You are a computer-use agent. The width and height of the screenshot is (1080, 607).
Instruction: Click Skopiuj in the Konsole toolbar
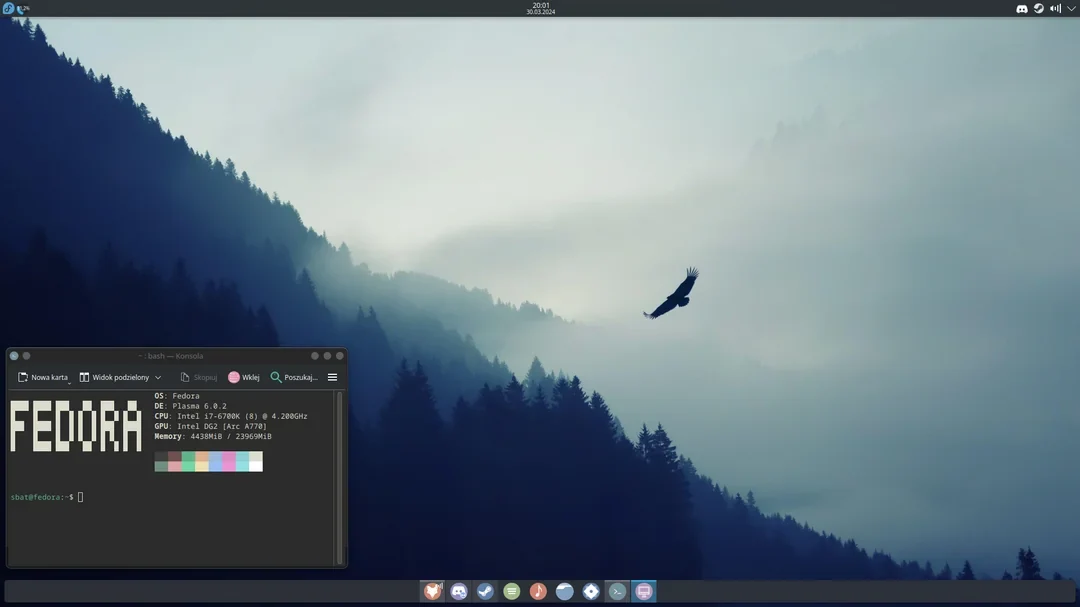pos(199,377)
